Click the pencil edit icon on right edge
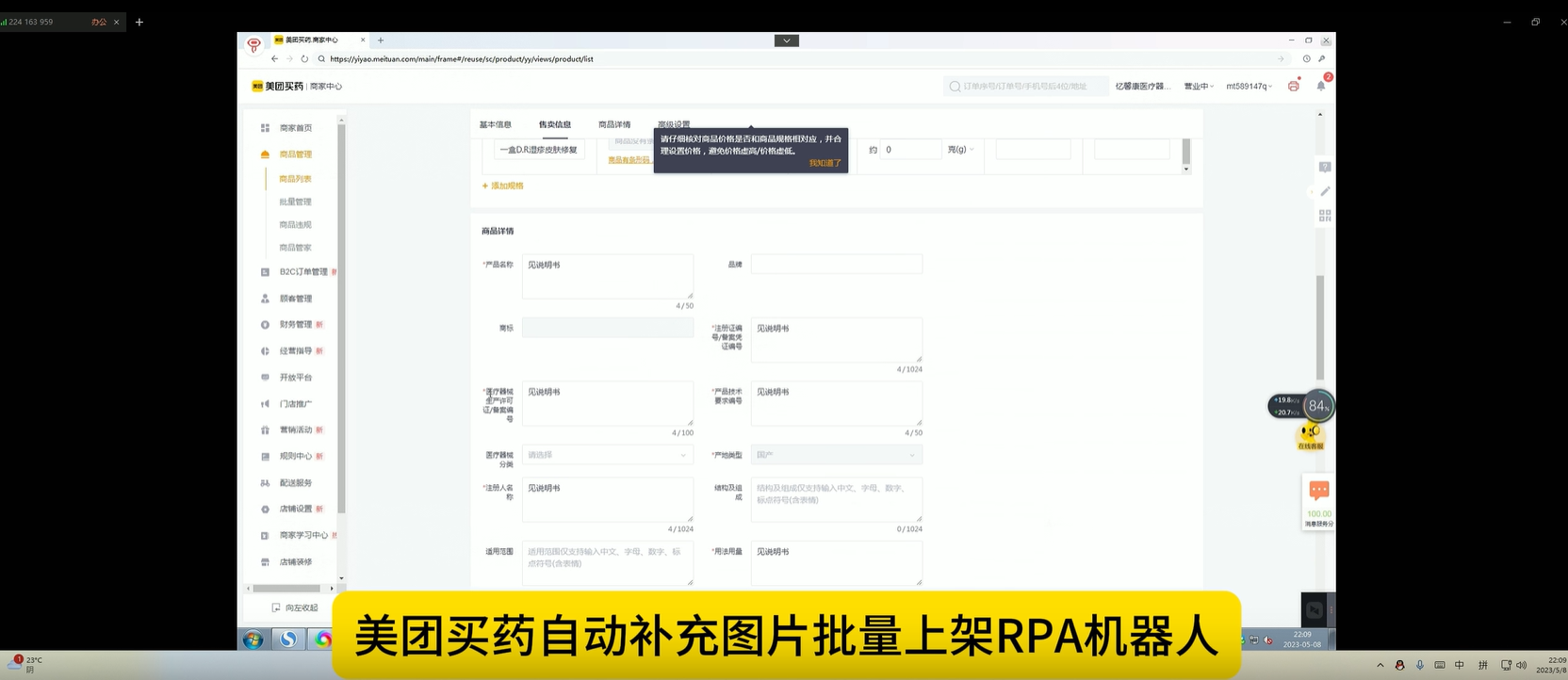 (x=1325, y=191)
